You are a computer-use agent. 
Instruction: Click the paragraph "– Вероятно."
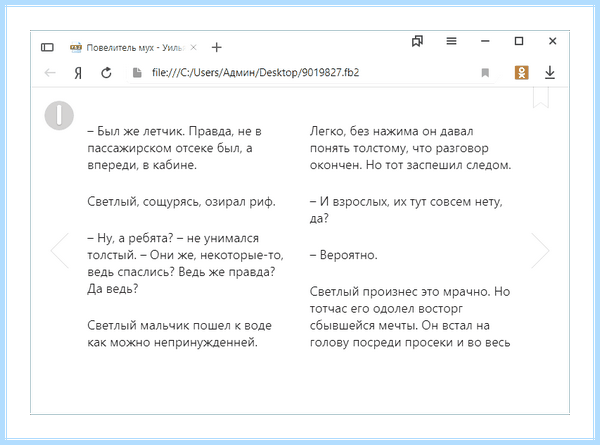point(344,255)
